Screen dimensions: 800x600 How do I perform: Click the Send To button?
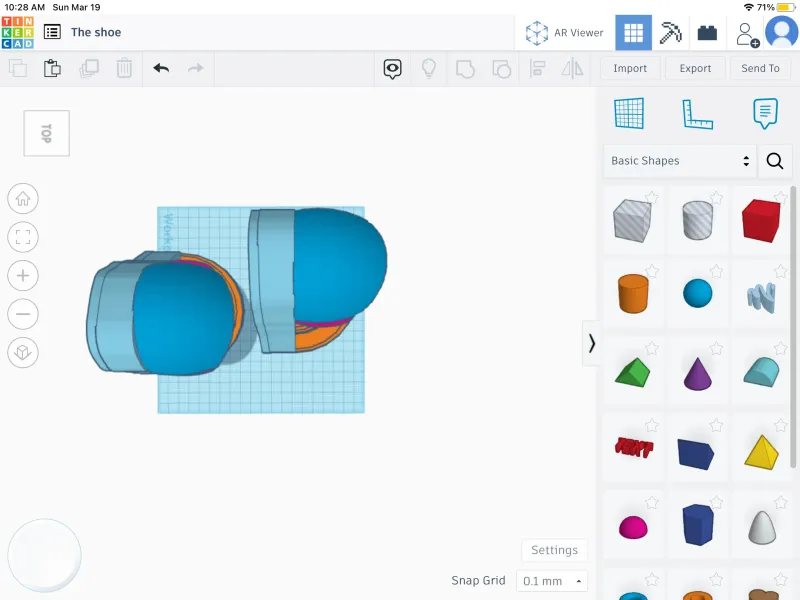click(x=760, y=68)
